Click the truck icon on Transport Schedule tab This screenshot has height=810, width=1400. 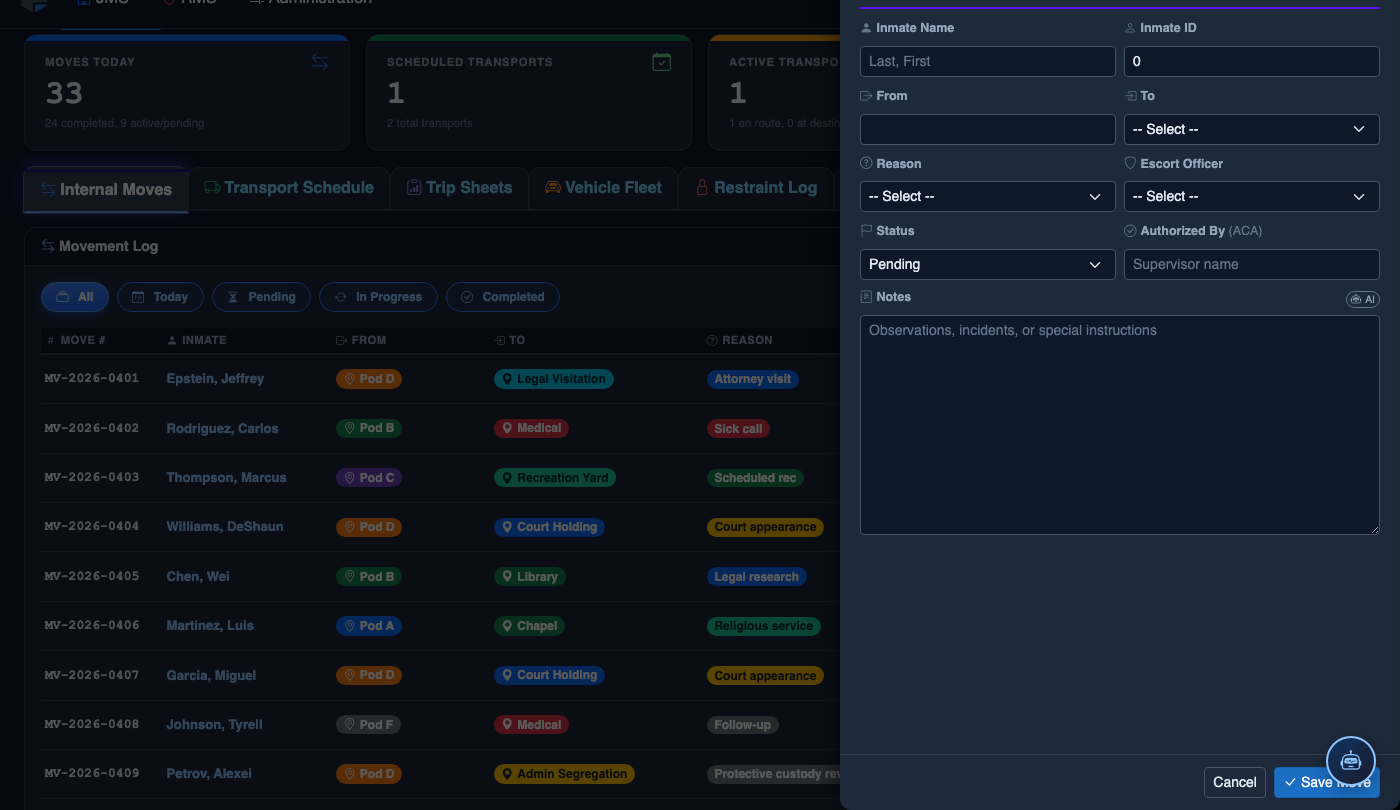[x=212, y=187]
